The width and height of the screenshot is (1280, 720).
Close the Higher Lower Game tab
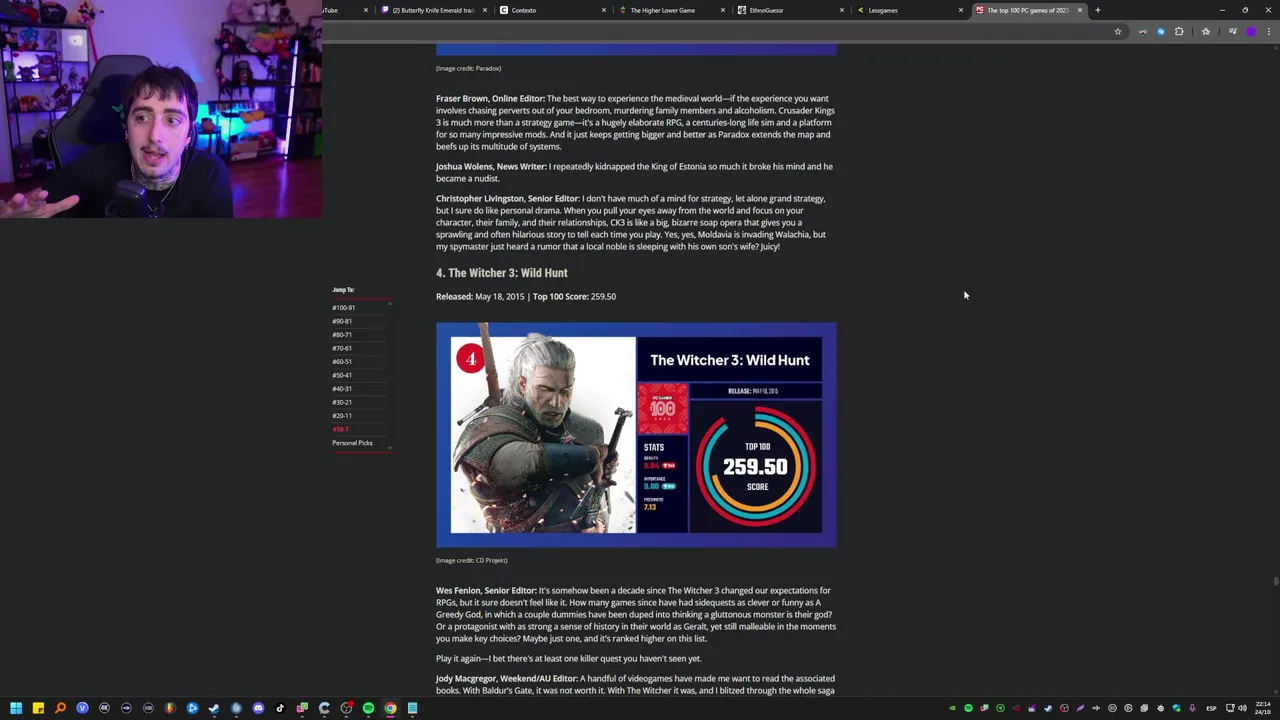tap(723, 10)
